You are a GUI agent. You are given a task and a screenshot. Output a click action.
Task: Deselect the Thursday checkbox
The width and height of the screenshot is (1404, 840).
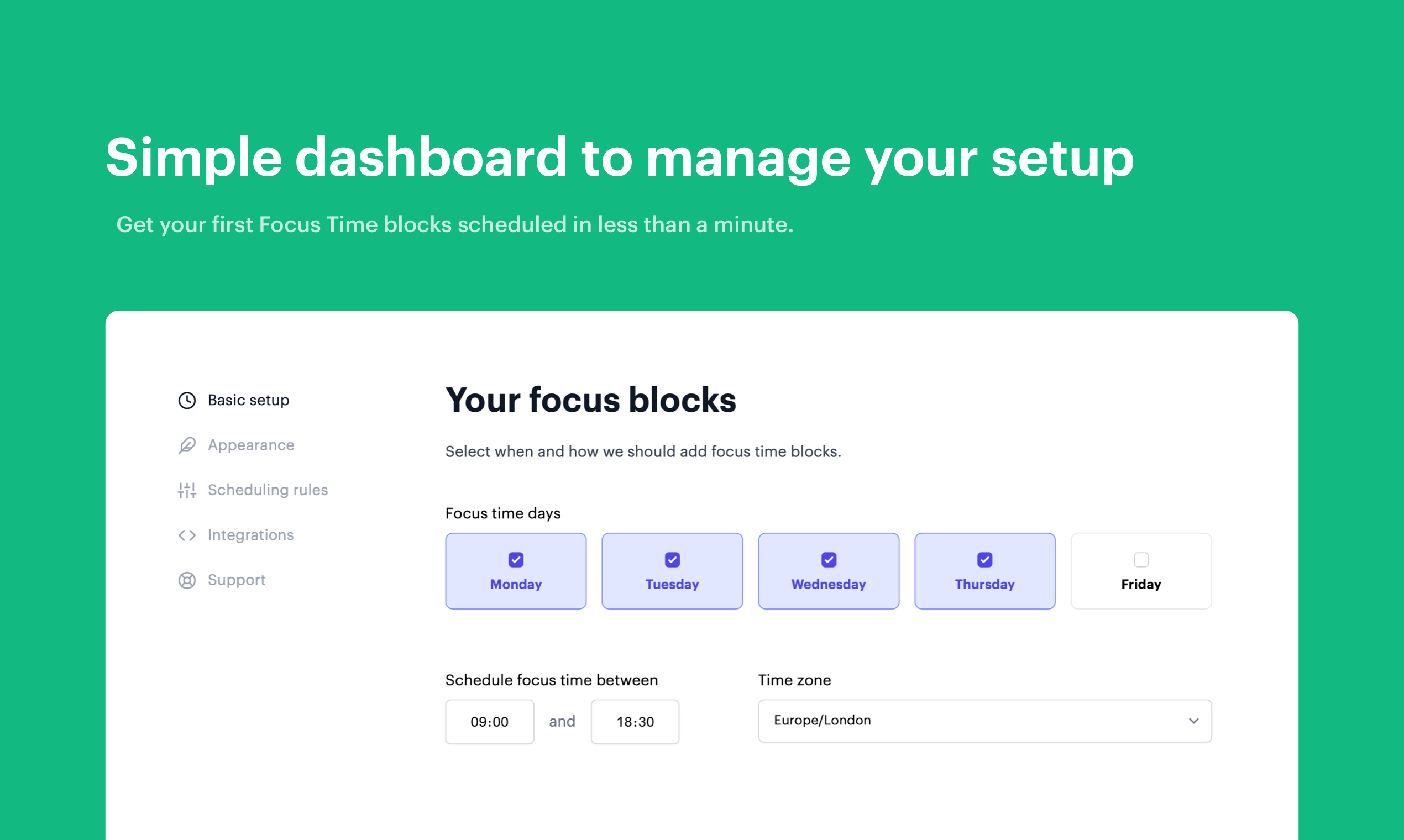click(984, 560)
